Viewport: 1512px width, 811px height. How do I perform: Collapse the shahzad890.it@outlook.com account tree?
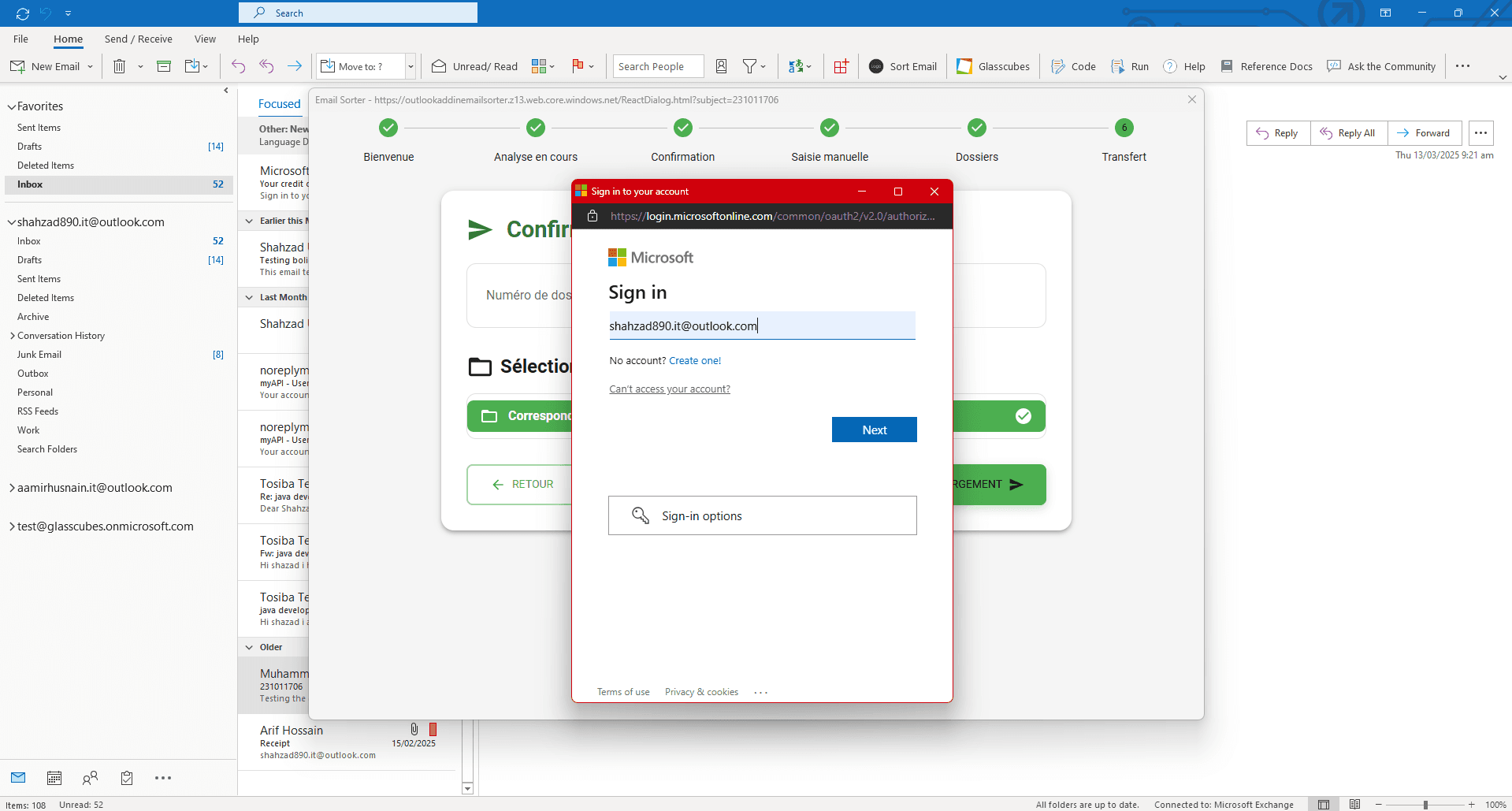tap(12, 222)
